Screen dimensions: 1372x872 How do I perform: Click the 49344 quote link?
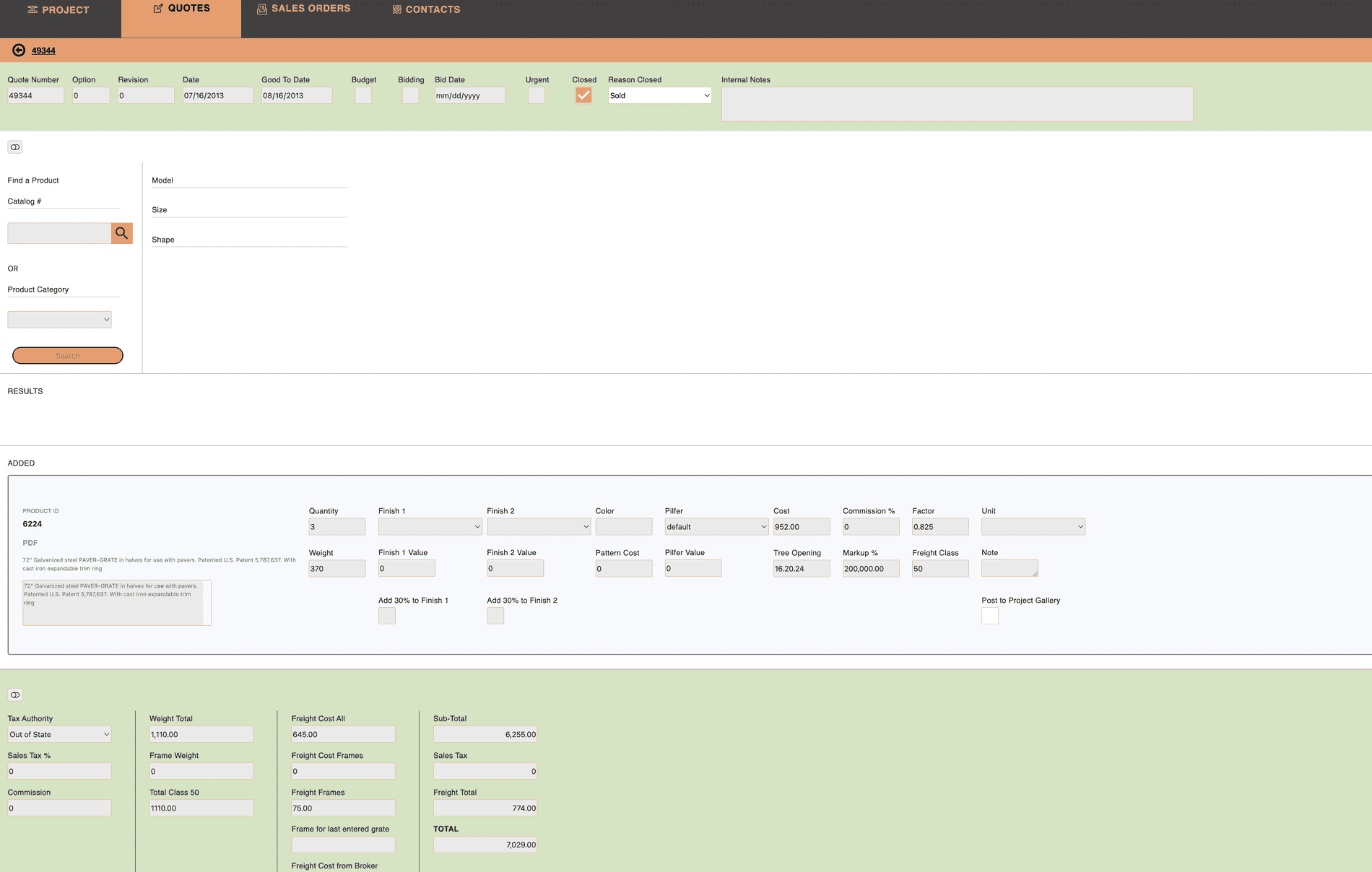click(x=43, y=51)
